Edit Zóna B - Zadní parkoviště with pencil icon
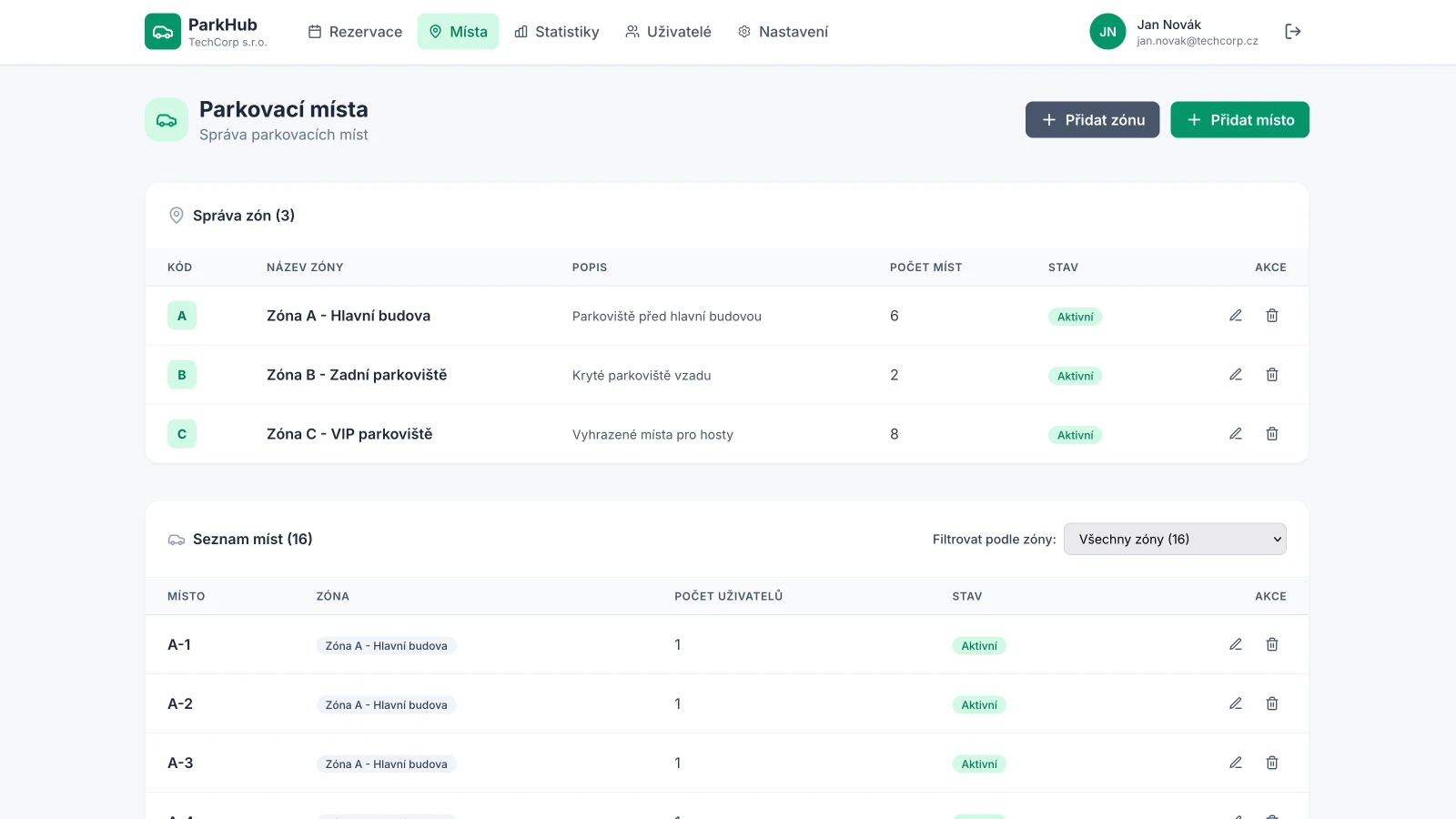Viewport: 1456px width, 819px height. [1235, 375]
